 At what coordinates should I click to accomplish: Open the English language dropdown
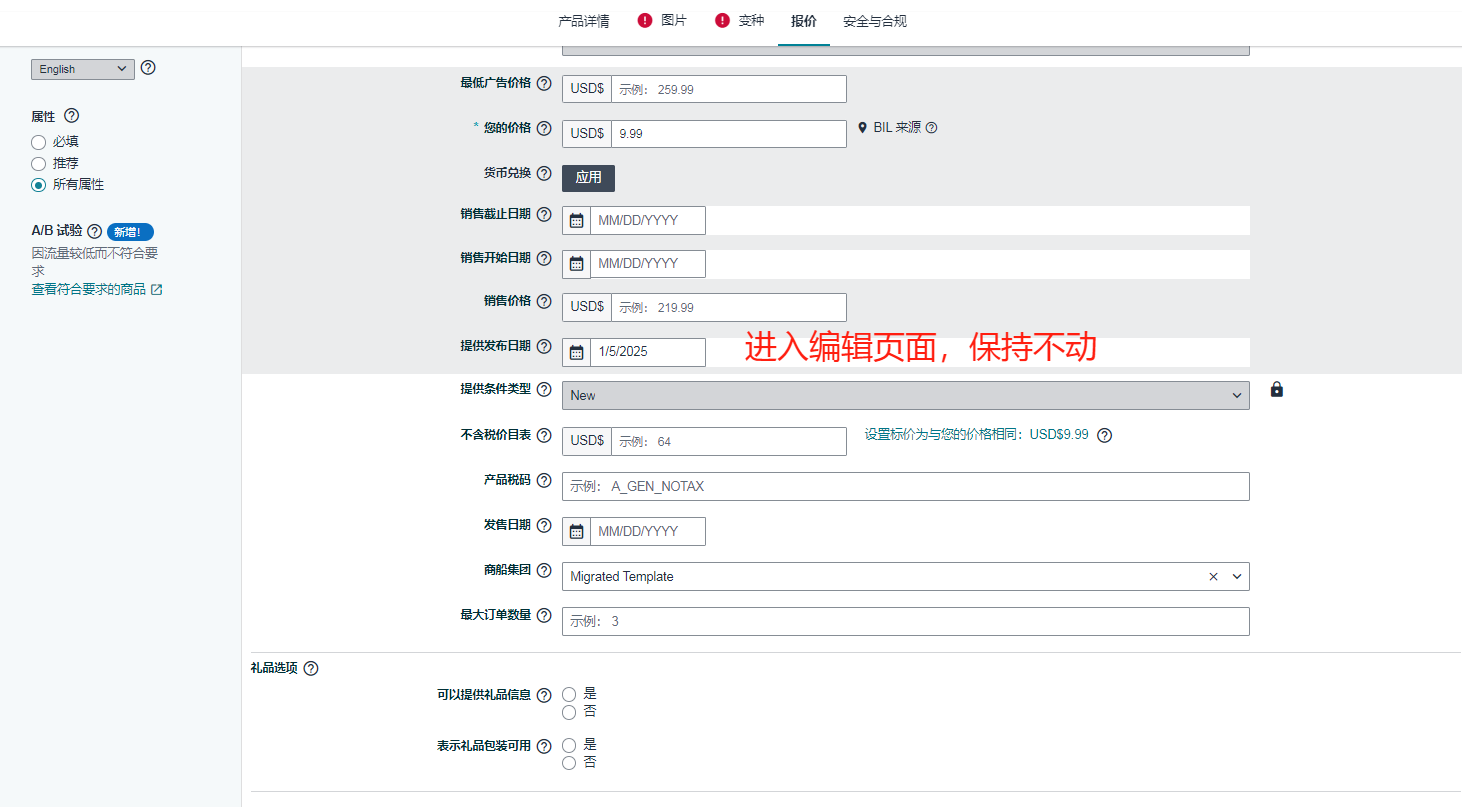tap(82, 69)
